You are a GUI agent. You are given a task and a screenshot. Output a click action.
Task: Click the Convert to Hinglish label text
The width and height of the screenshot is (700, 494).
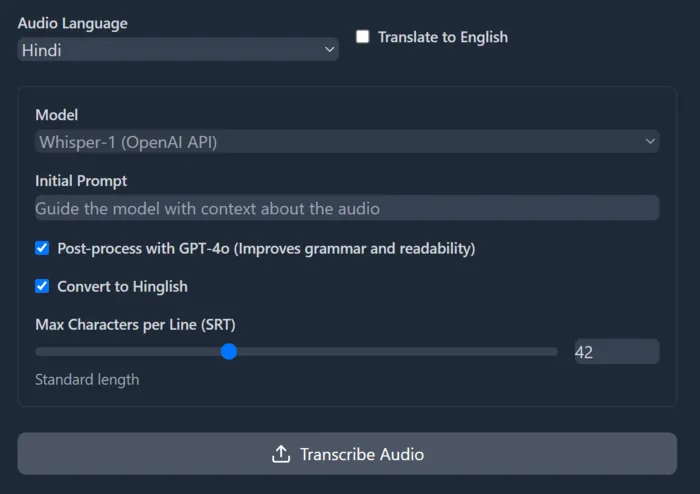coord(122,286)
